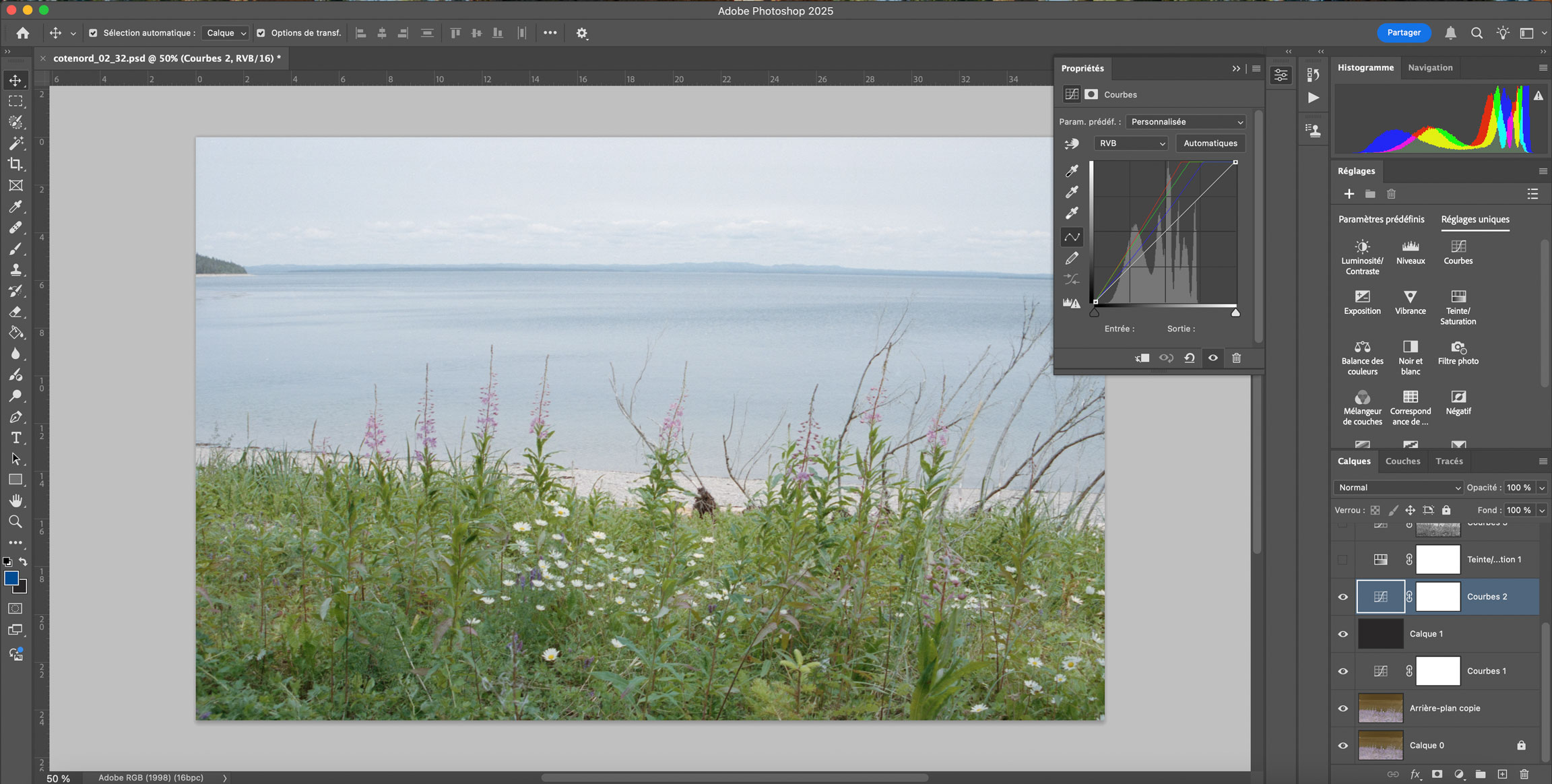Switch to the Navigation tab
This screenshot has height=784, width=1552.
1429,68
